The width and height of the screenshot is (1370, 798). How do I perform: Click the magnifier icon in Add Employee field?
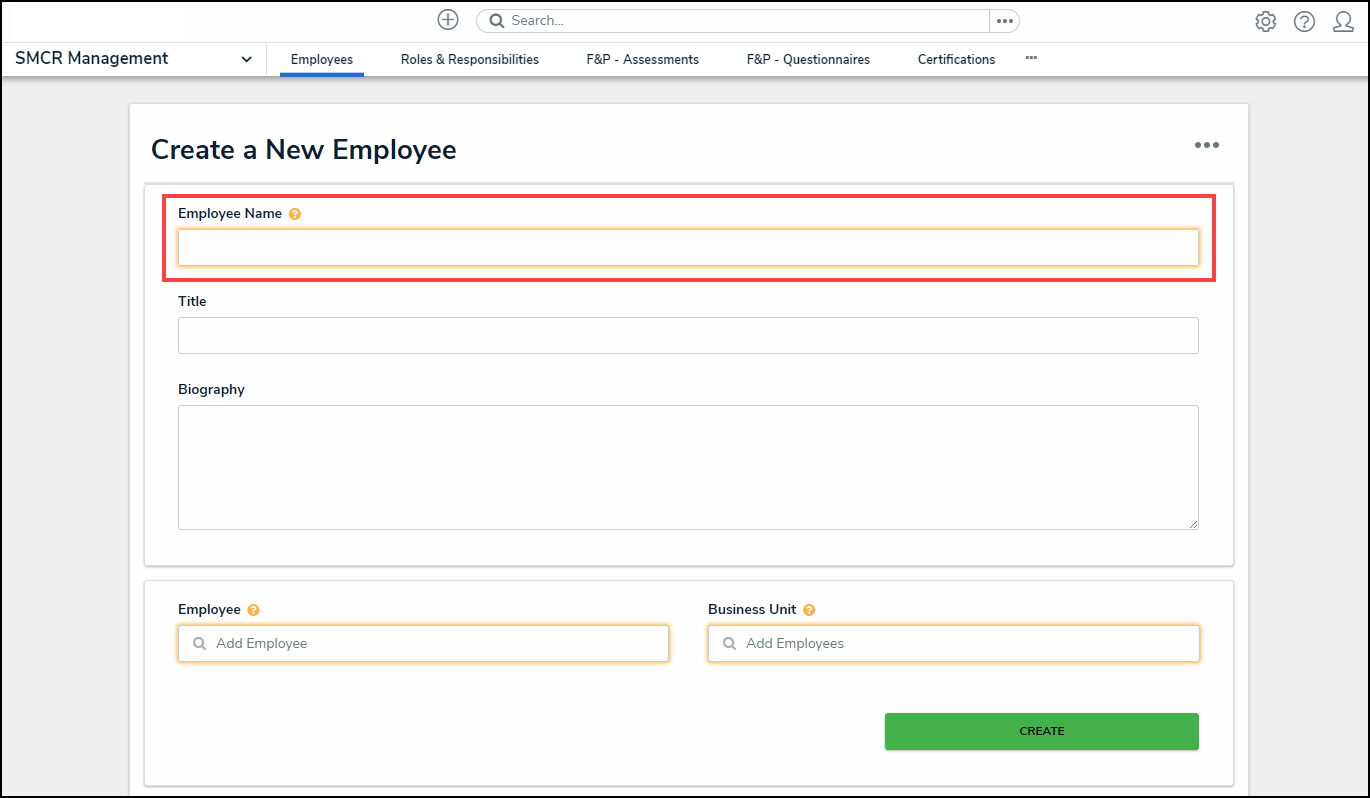tap(198, 643)
